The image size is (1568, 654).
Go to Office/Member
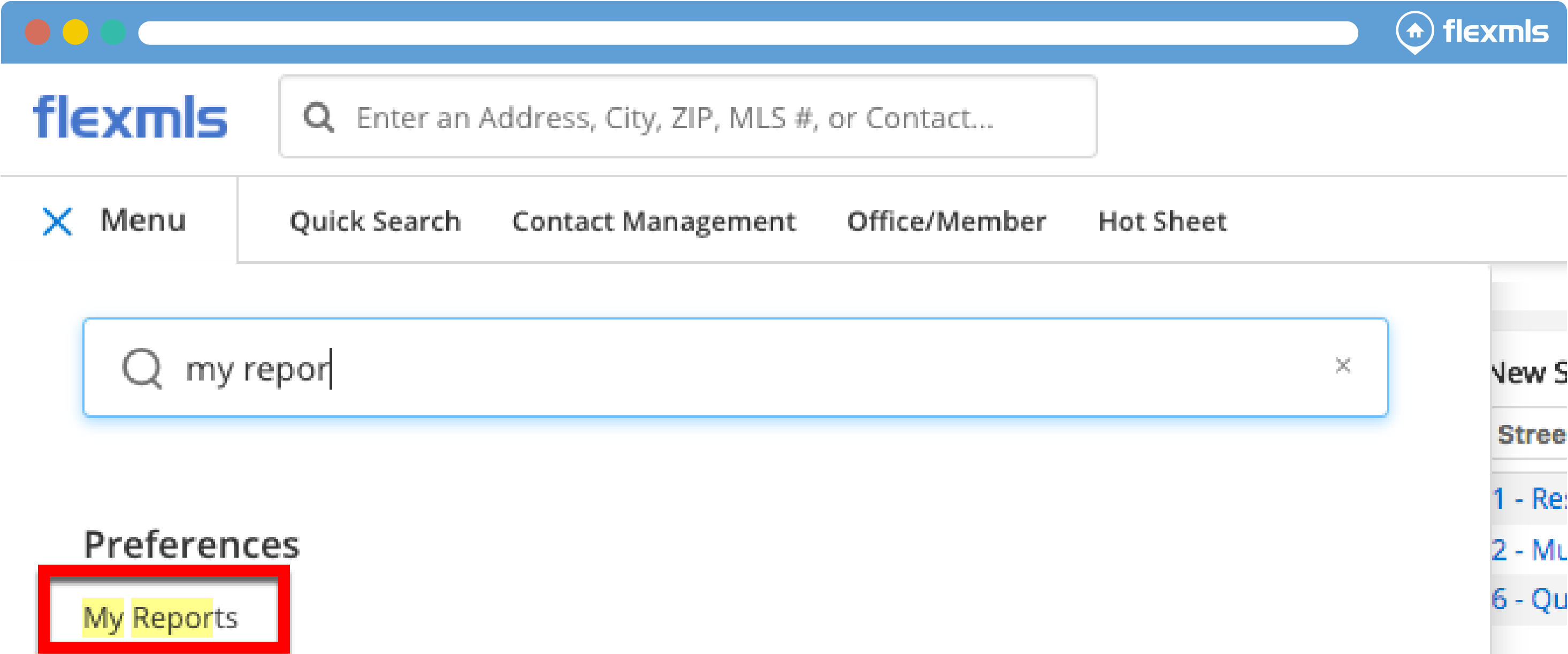tap(946, 221)
